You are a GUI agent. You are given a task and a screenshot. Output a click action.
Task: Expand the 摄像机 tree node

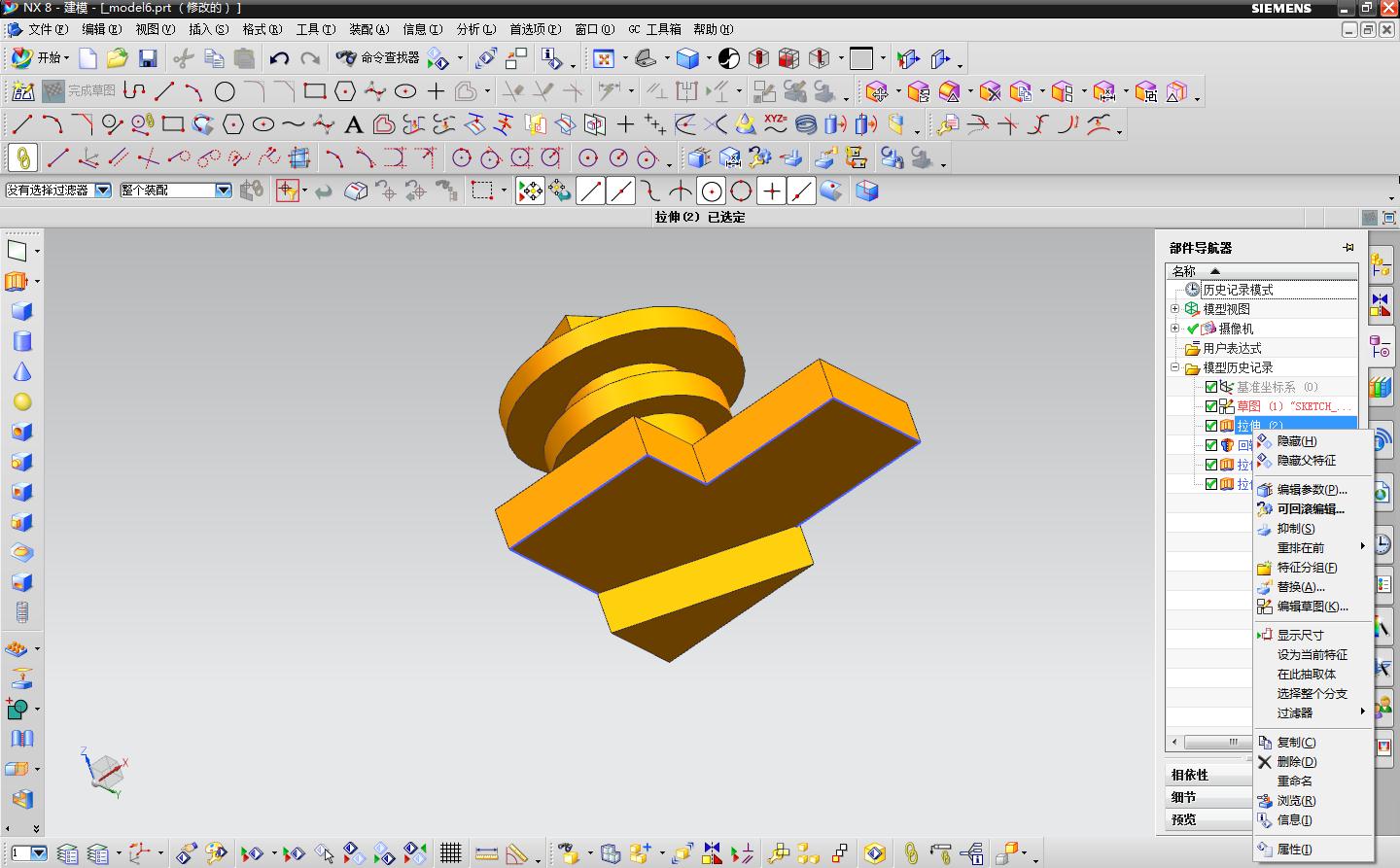pyautogui.click(x=1174, y=329)
